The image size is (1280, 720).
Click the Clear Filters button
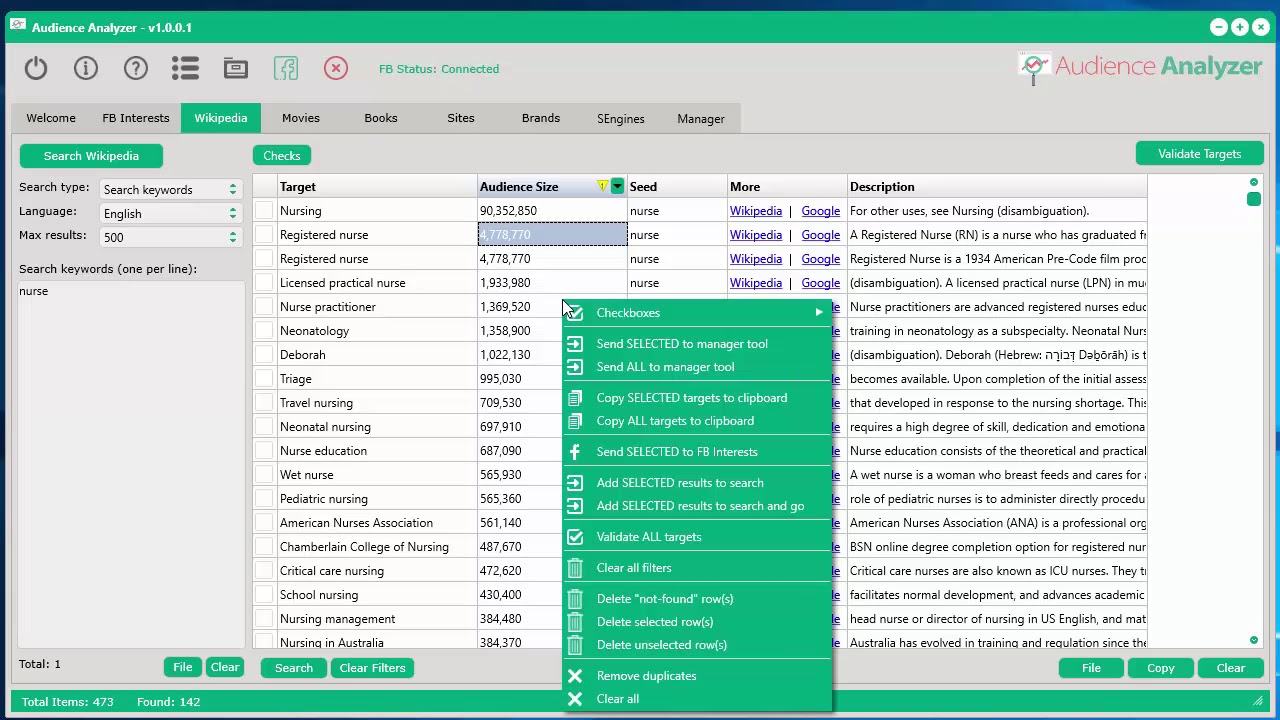pyautogui.click(x=372, y=668)
